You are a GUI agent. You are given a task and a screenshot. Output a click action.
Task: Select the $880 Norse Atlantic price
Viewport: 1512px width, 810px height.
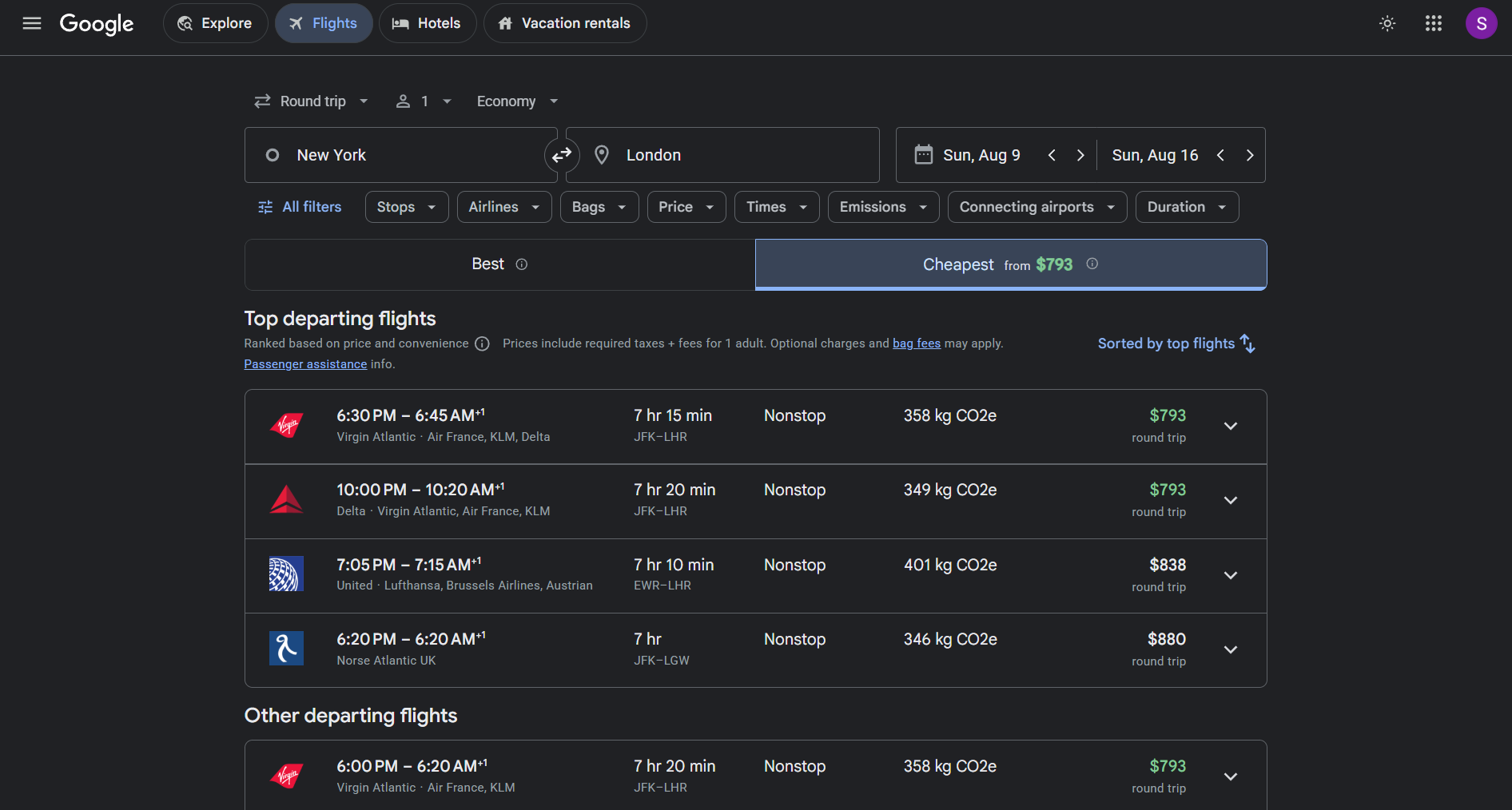(x=1167, y=639)
